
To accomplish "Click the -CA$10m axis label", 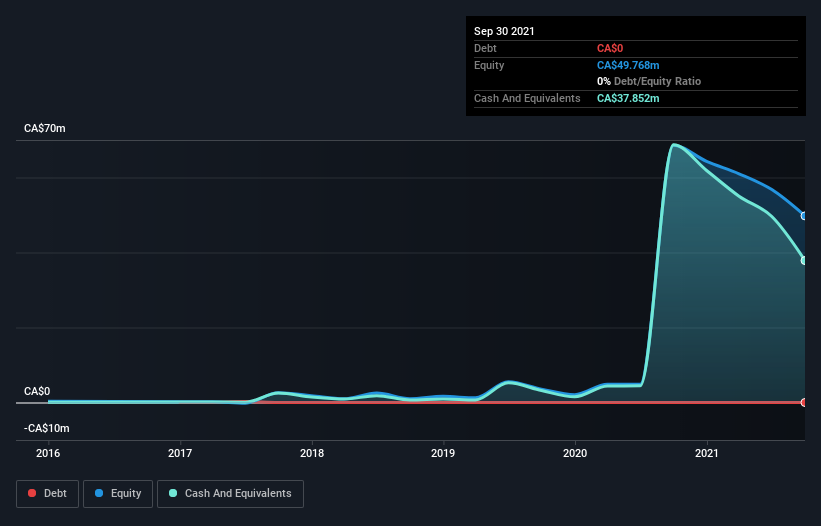I will (47, 428).
